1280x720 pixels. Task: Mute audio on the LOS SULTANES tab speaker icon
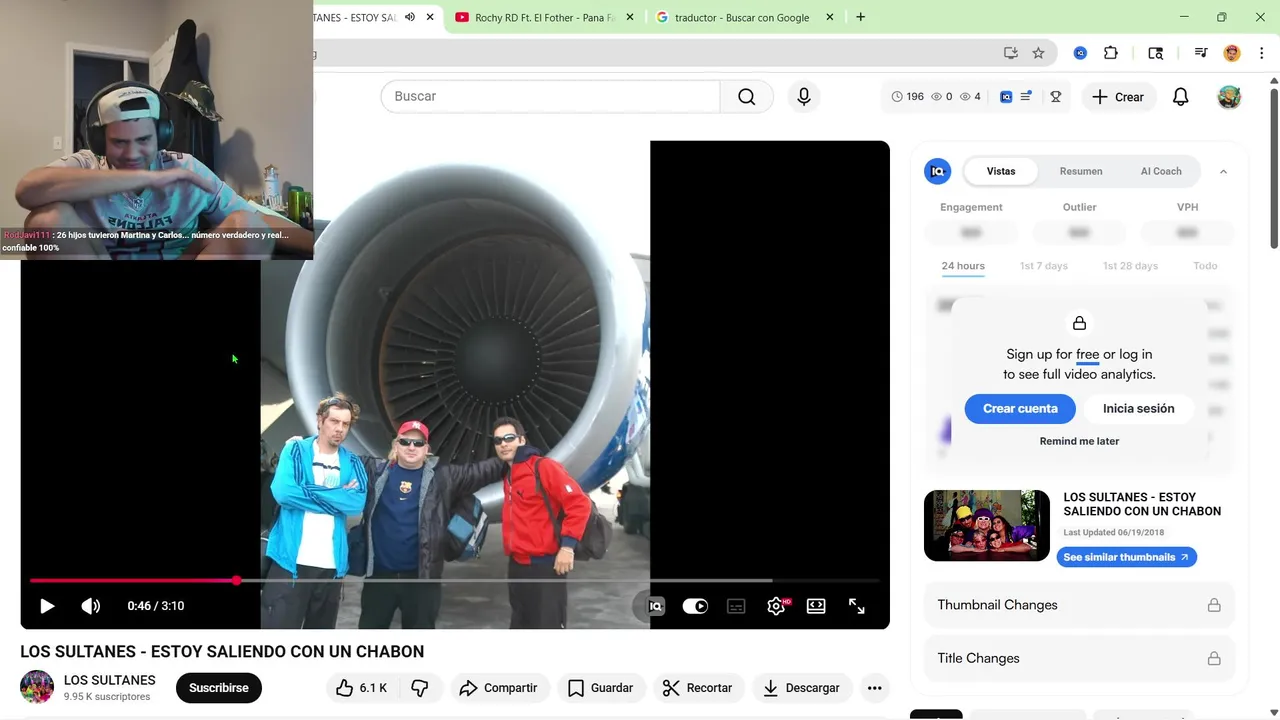click(x=409, y=17)
